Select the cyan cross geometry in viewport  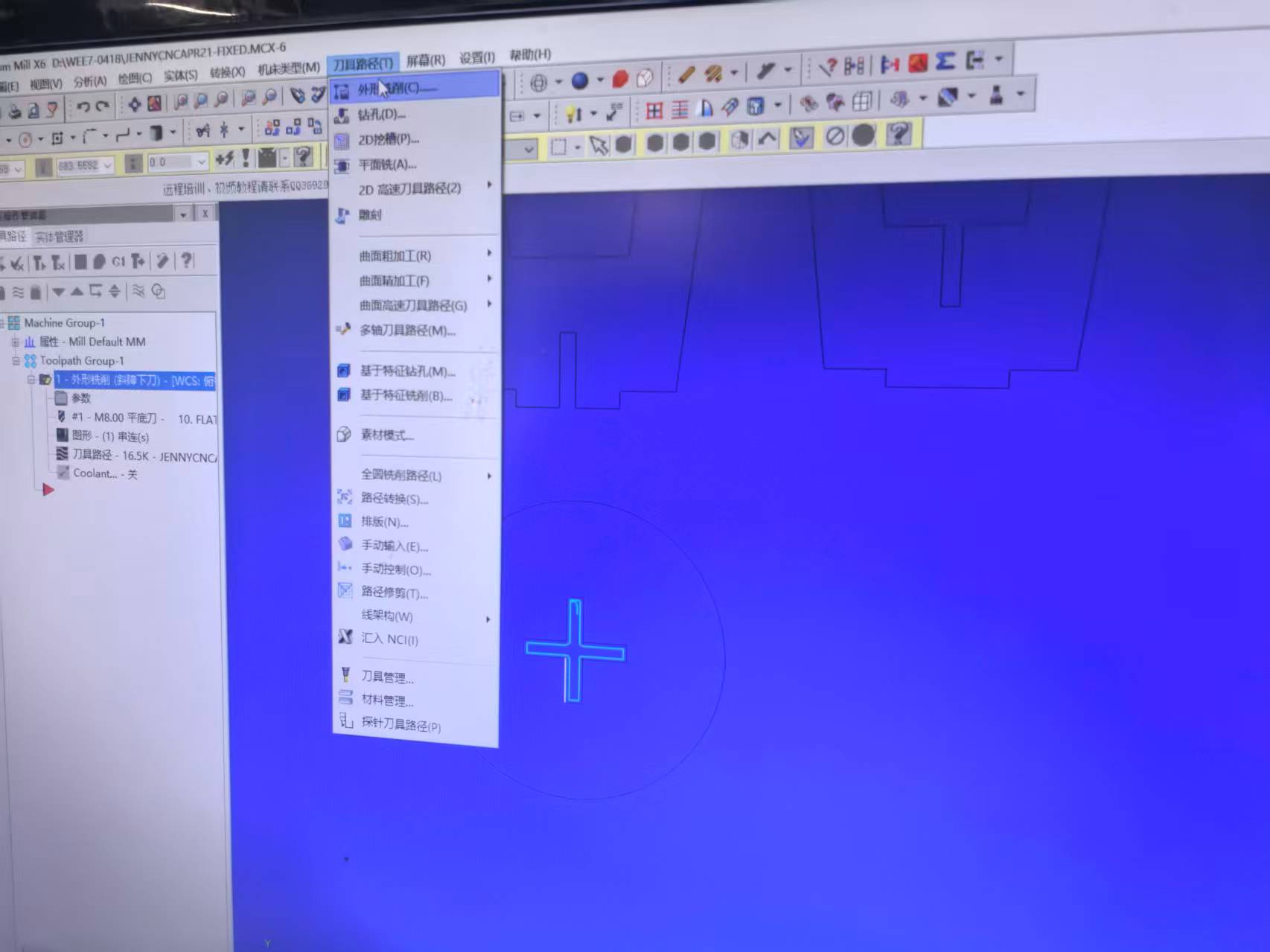pyautogui.click(x=575, y=651)
